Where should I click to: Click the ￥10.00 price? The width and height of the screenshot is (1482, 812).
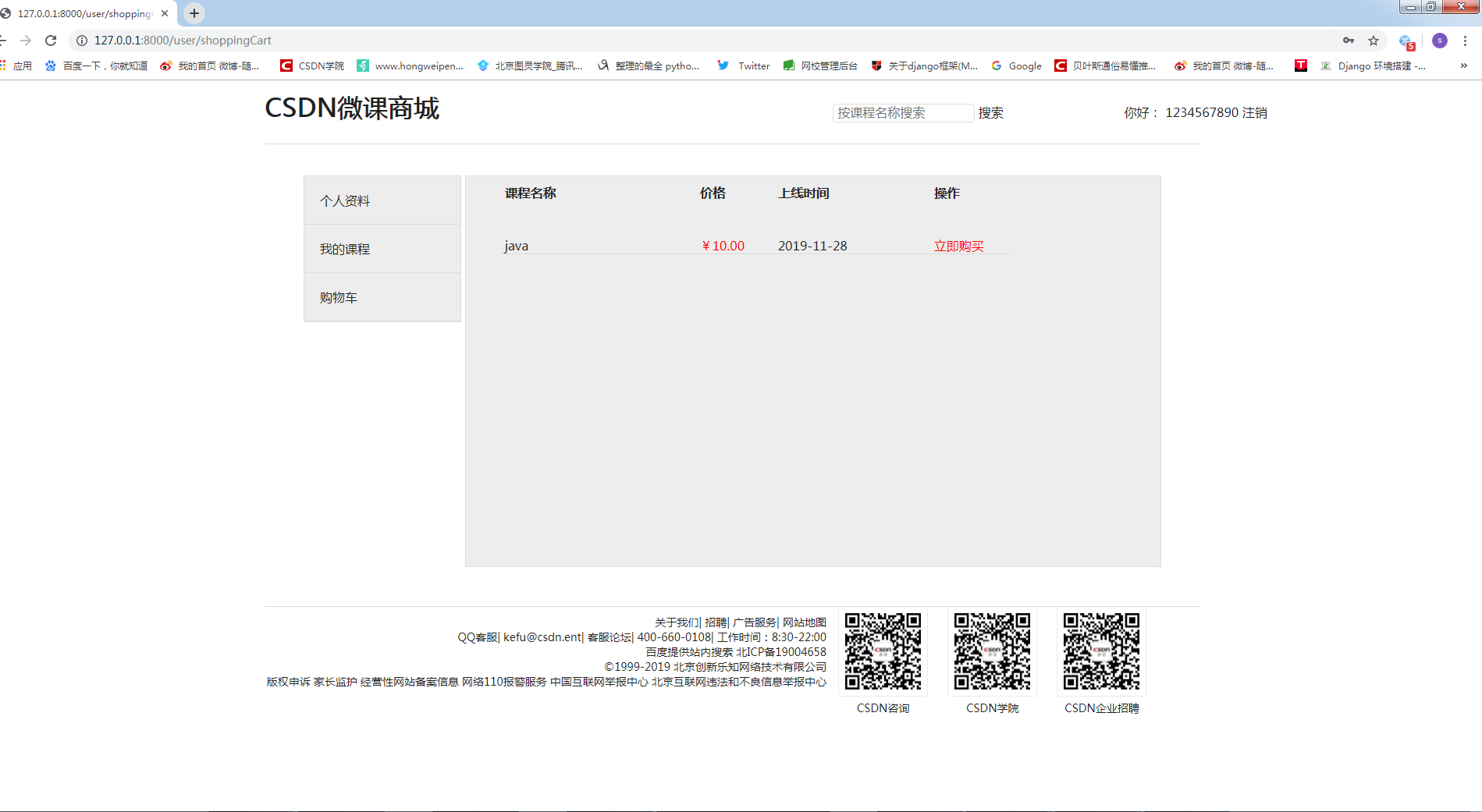pyautogui.click(x=723, y=246)
